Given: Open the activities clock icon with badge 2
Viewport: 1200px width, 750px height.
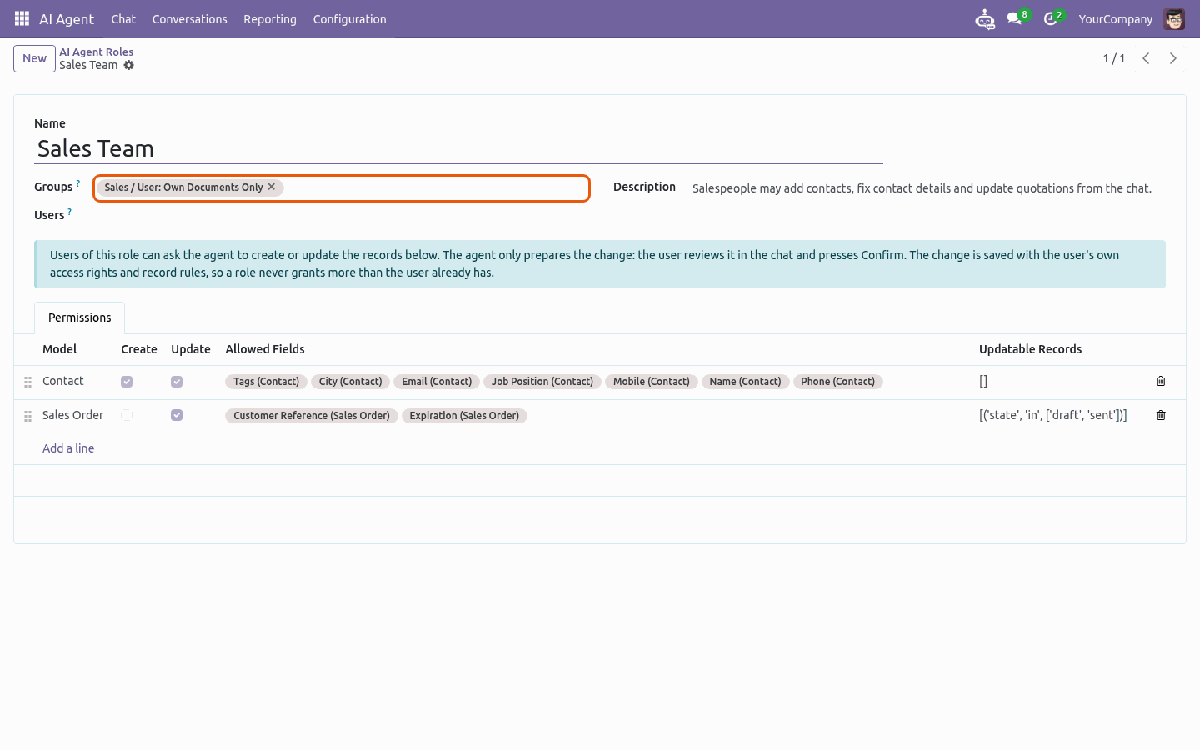Looking at the screenshot, I should coord(1053,18).
